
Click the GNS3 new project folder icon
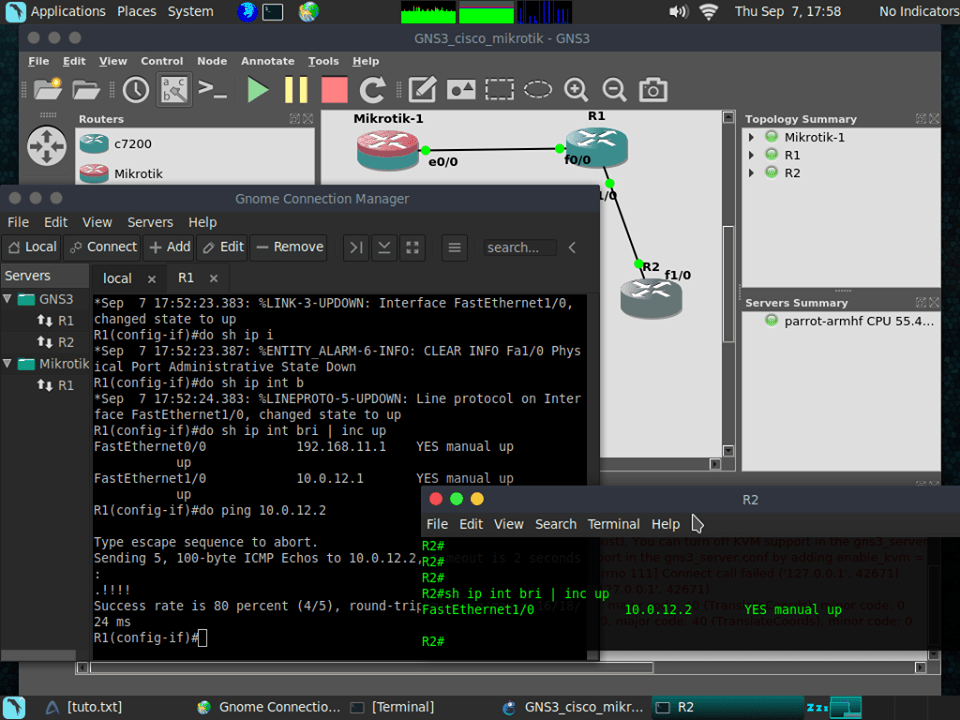tap(48, 89)
